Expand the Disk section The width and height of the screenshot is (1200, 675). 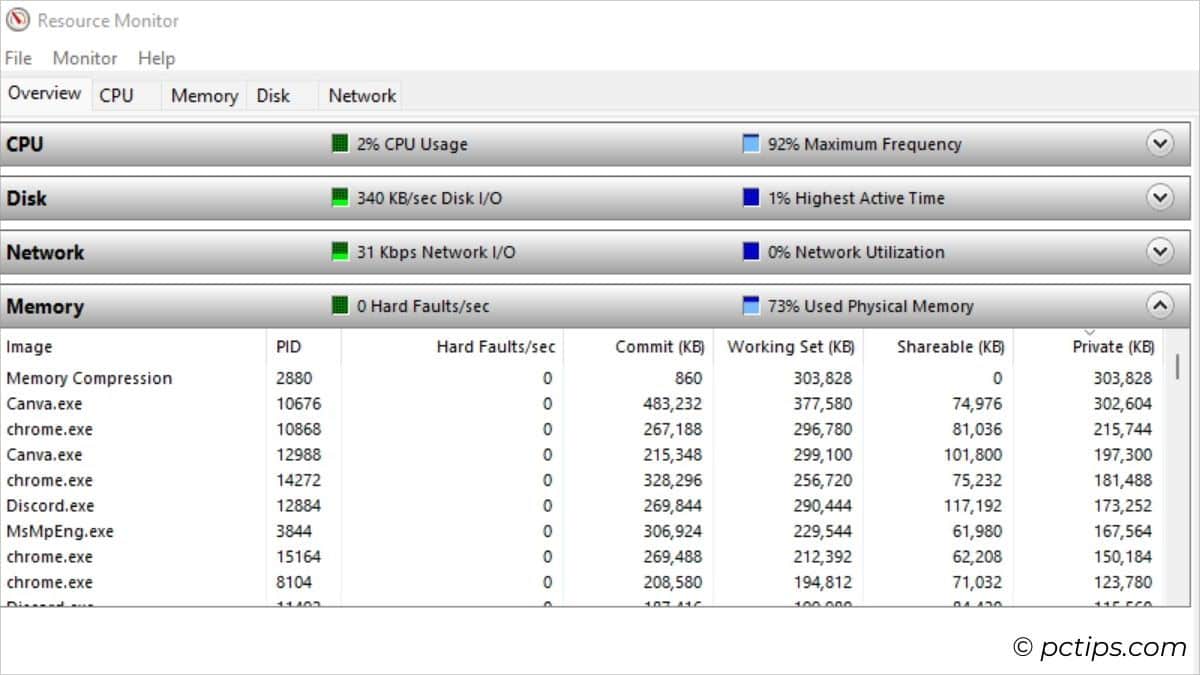click(x=1161, y=197)
